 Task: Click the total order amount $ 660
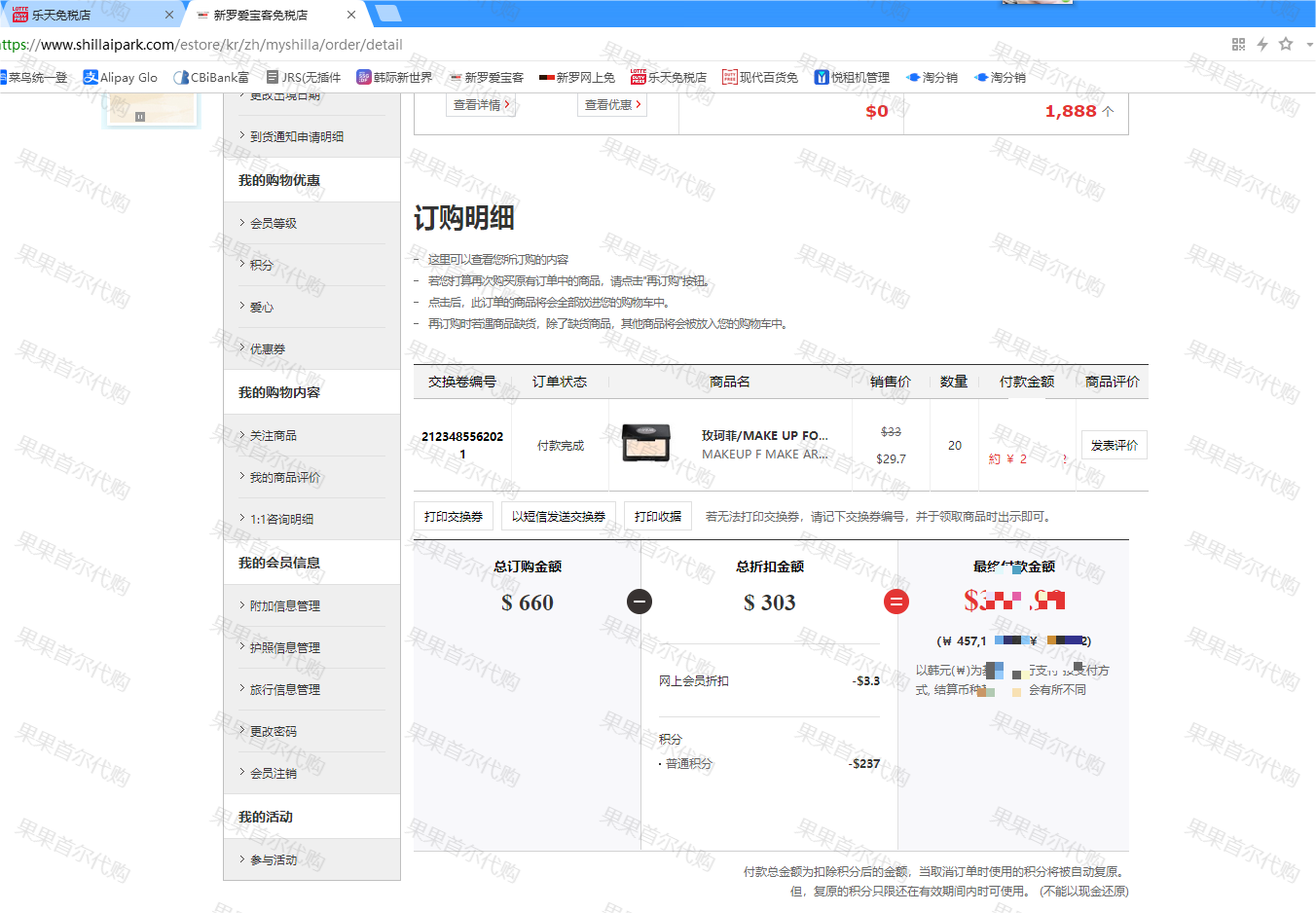point(528,603)
